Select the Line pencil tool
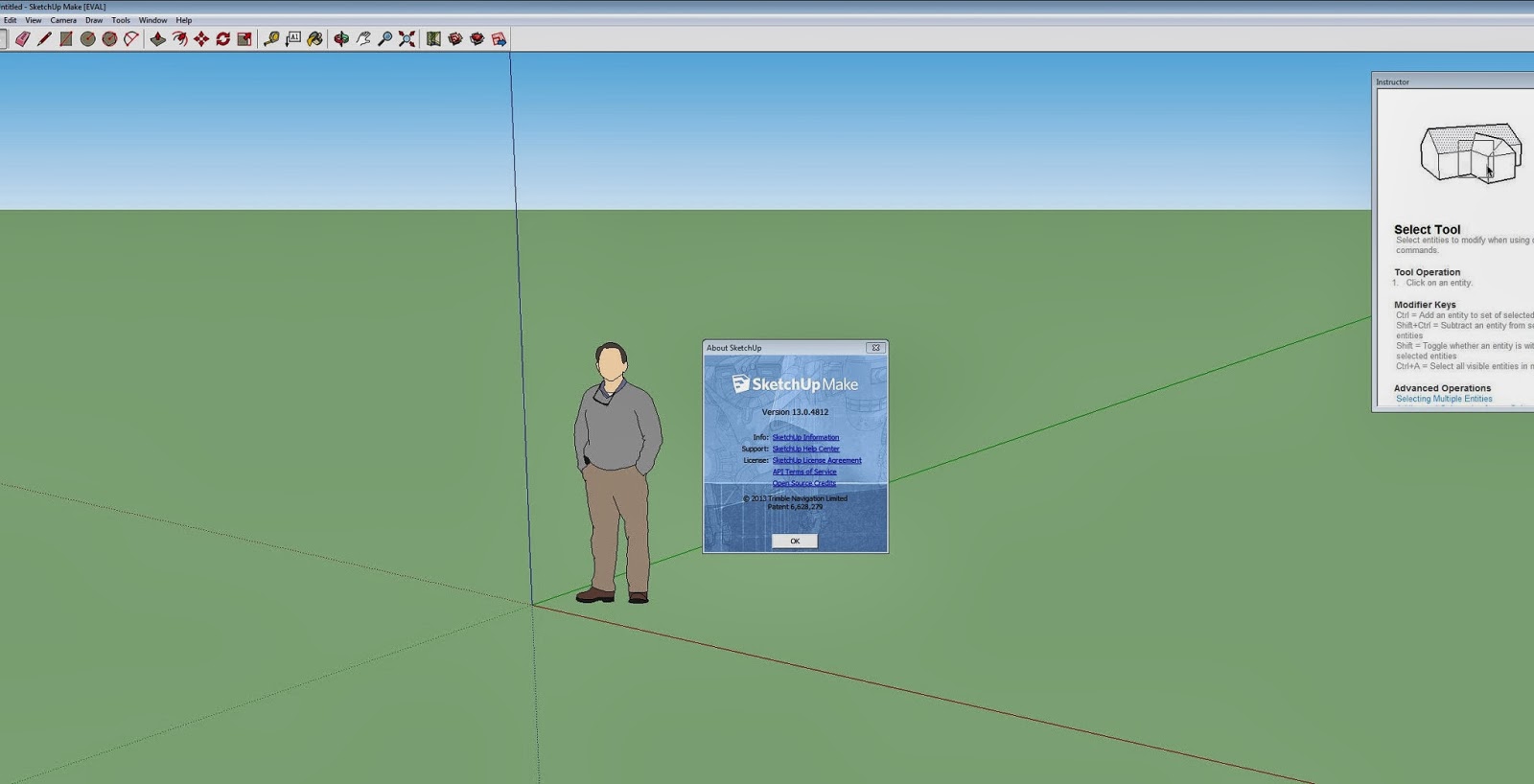 (44, 39)
